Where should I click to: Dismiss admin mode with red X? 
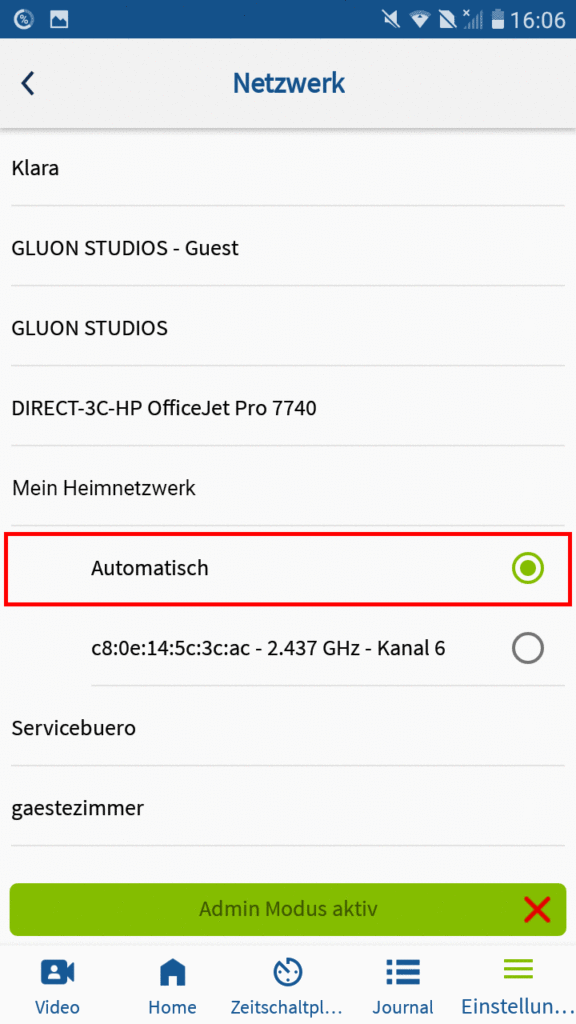click(x=537, y=909)
